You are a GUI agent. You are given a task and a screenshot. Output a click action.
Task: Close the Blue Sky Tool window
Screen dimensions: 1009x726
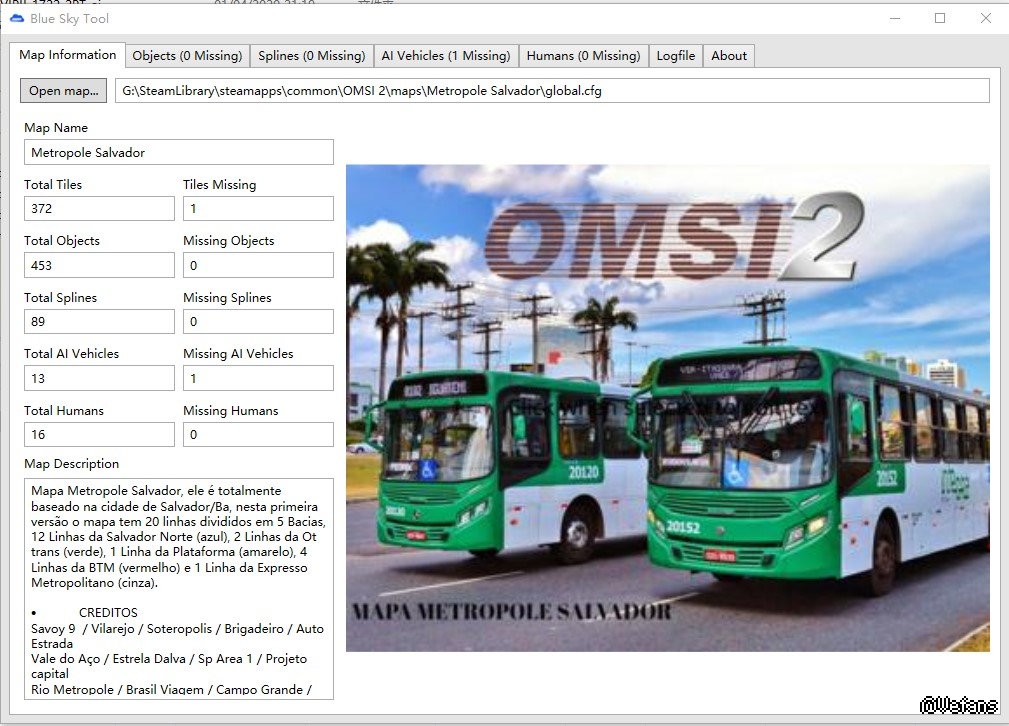(x=986, y=18)
